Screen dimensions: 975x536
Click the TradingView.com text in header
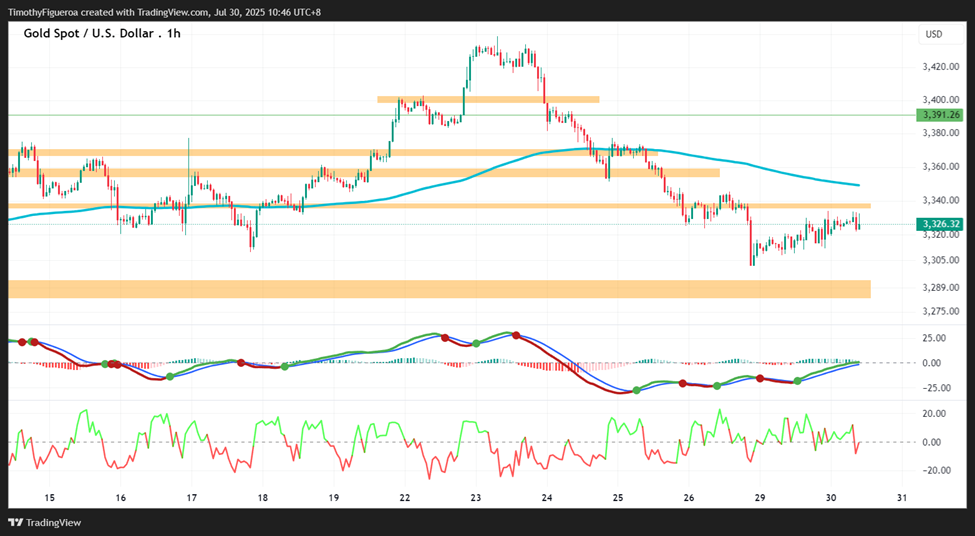tap(175, 12)
